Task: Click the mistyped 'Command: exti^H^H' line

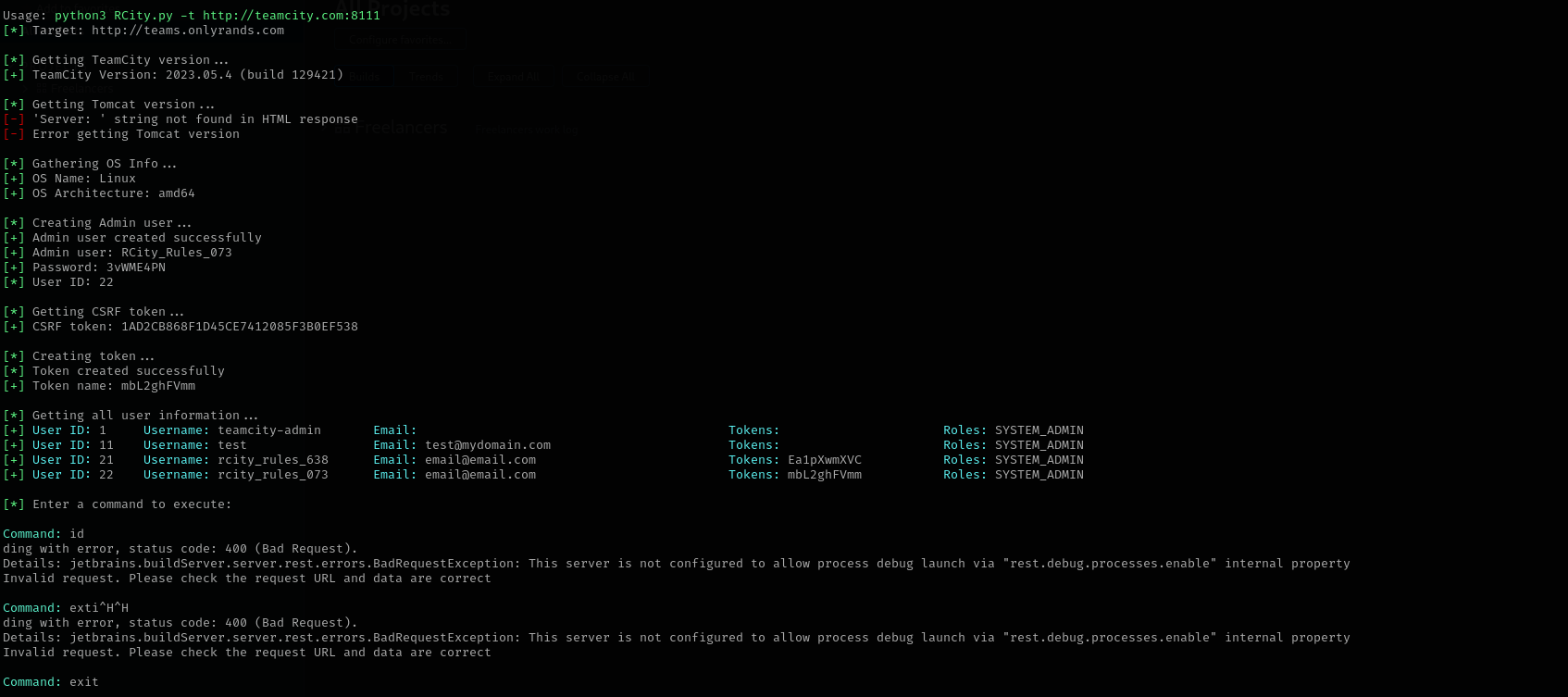Action: tap(66, 608)
